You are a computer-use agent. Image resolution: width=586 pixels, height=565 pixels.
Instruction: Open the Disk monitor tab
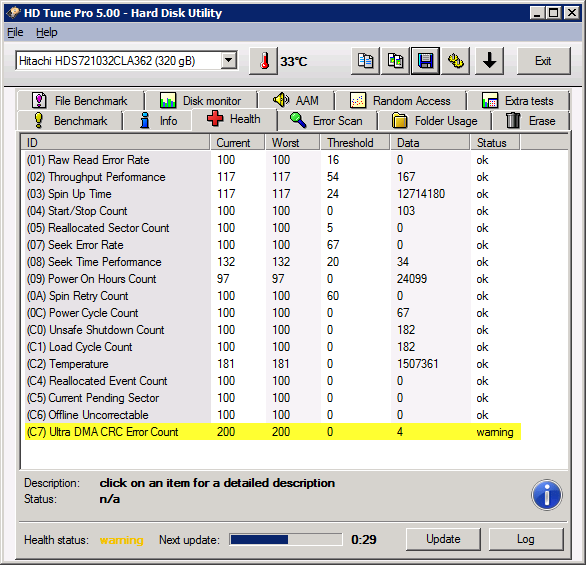click(201, 101)
